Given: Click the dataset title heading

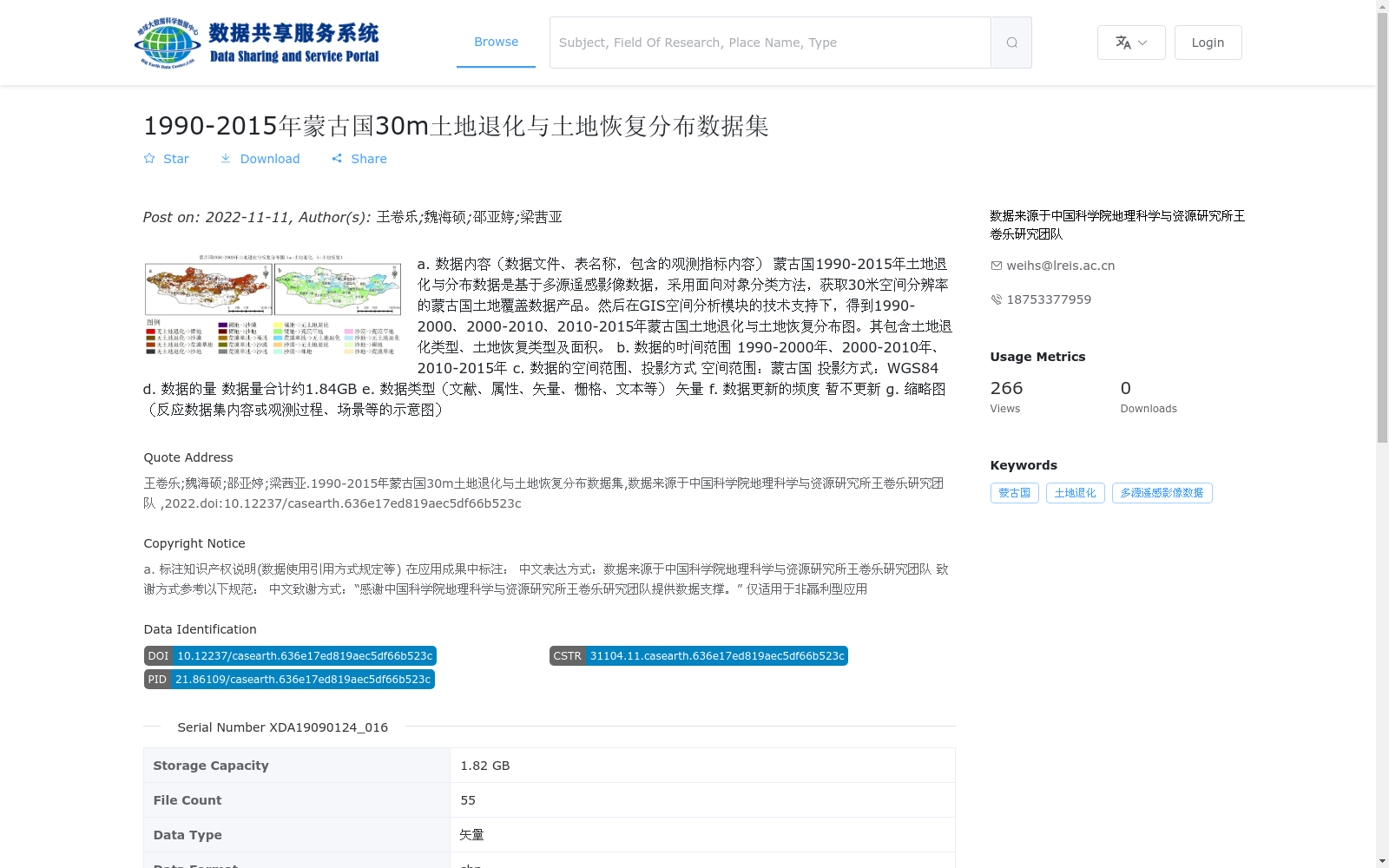Looking at the screenshot, I should pos(456,126).
